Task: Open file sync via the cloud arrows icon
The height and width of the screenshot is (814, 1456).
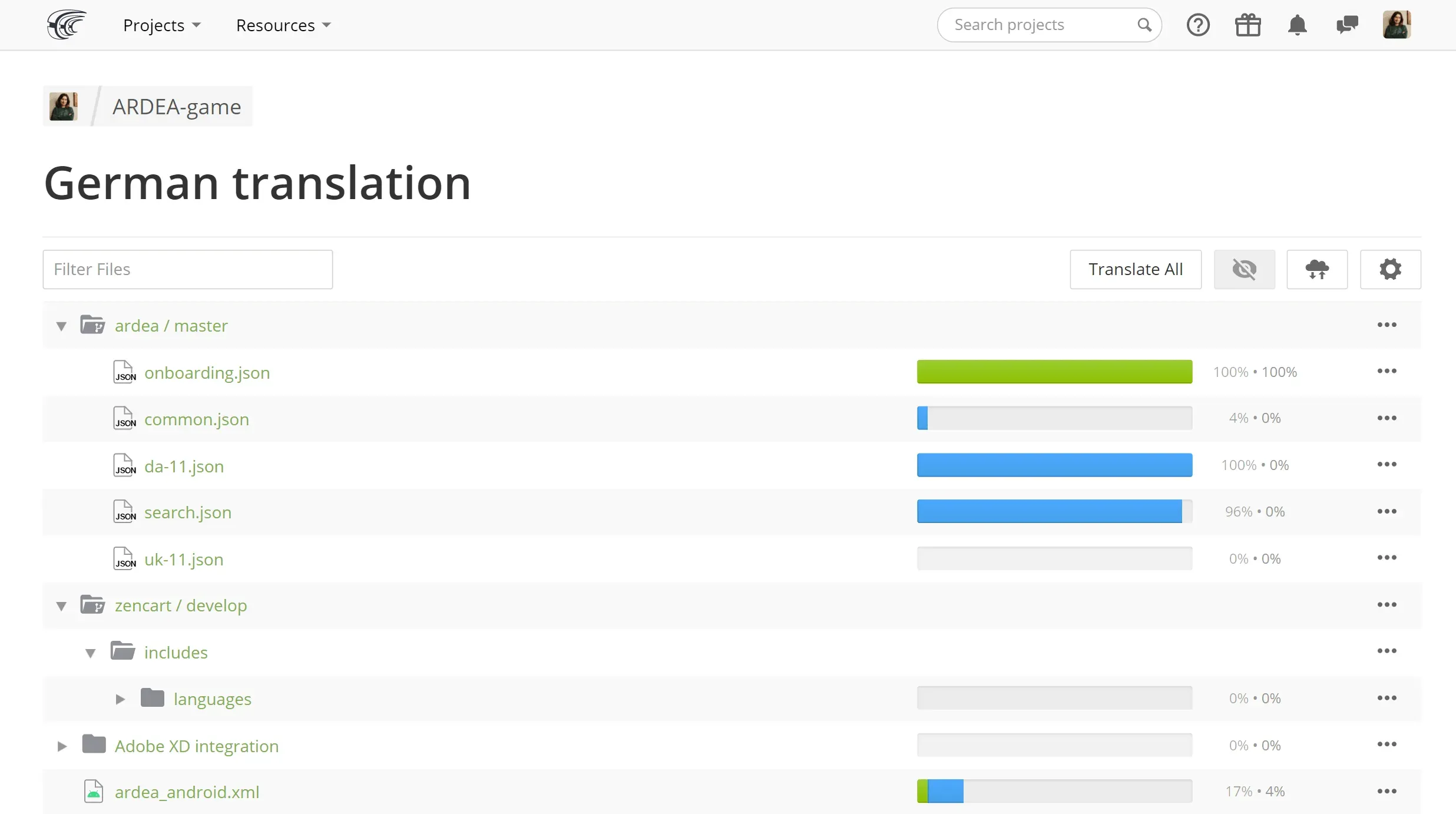Action: [1318, 269]
